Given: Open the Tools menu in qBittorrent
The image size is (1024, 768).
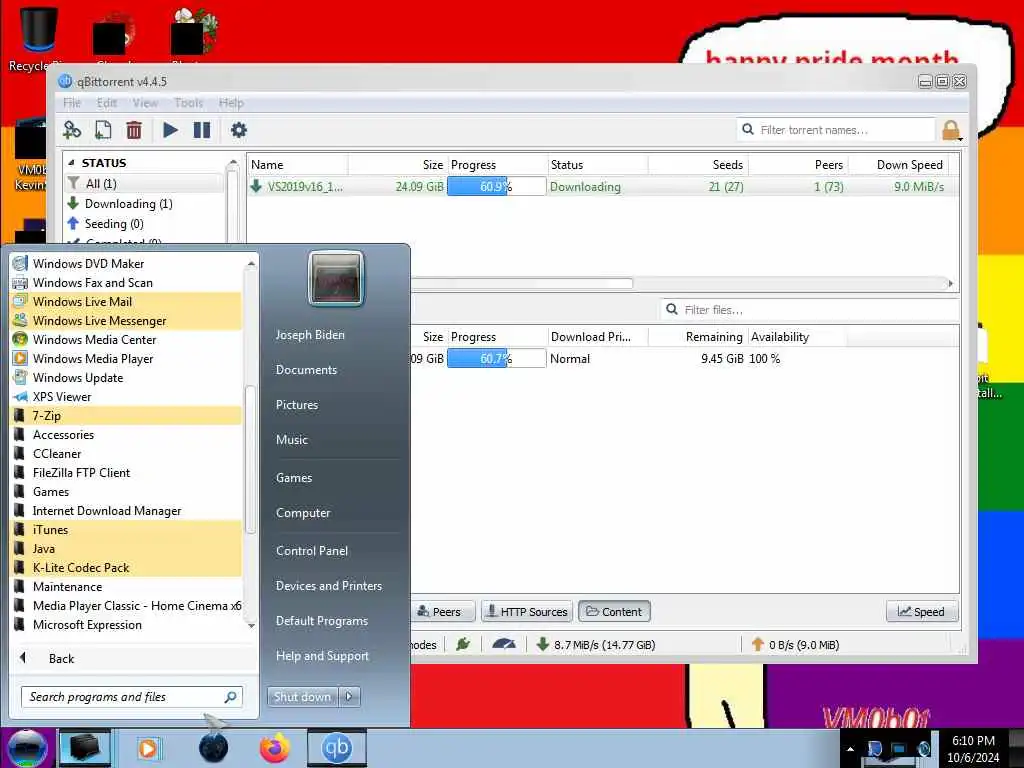Looking at the screenshot, I should click(x=188, y=103).
